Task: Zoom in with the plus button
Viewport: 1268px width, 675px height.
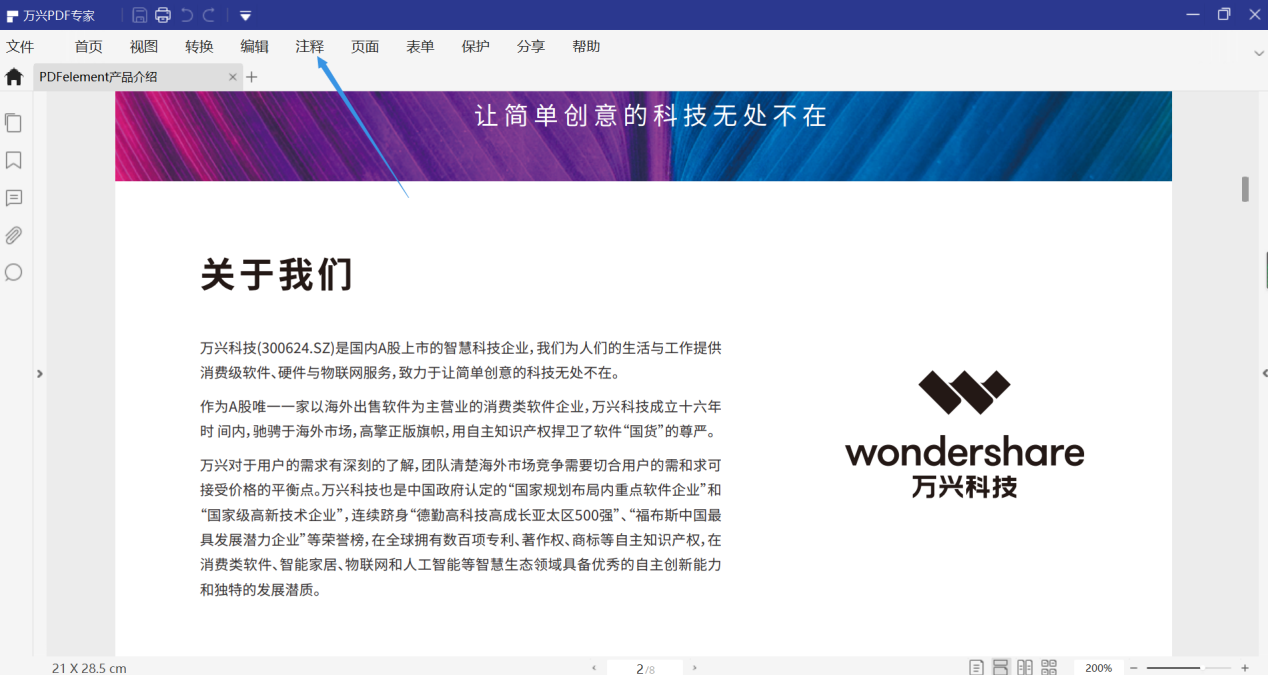Action: (1245, 668)
